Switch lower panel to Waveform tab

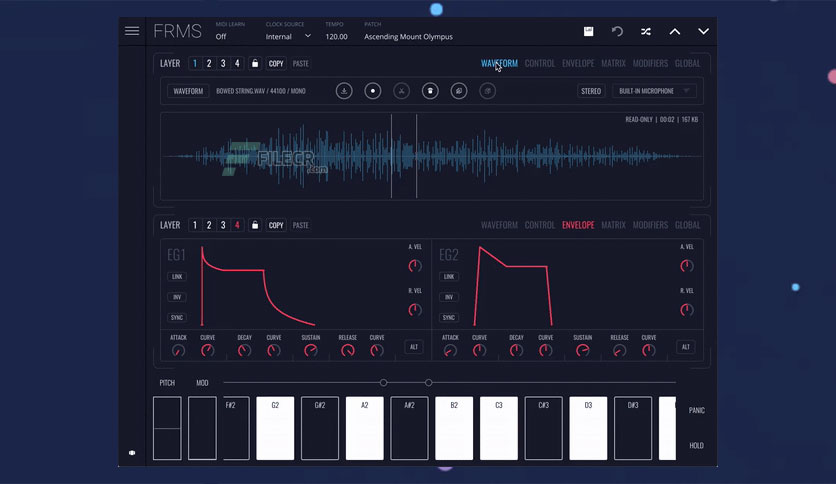point(499,225)
